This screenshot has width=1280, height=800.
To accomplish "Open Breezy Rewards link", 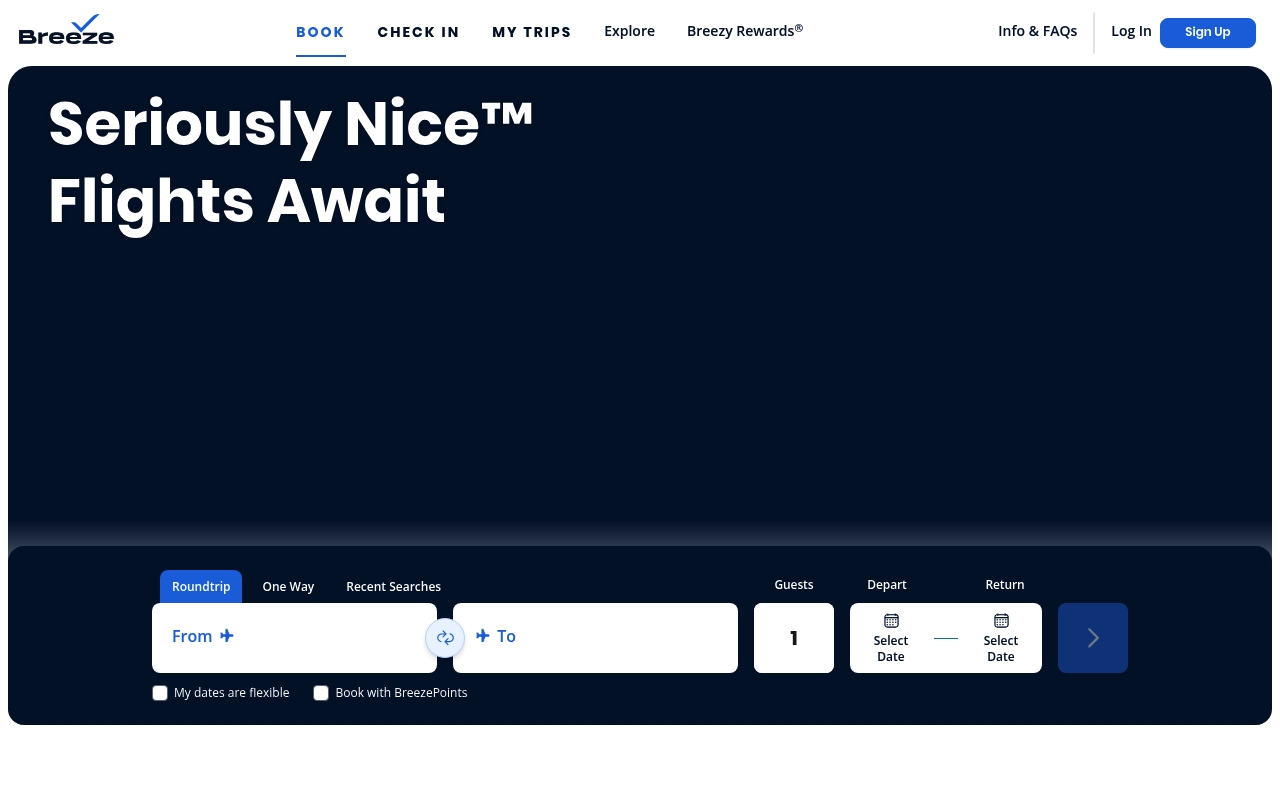I will pyautogui.click(x=745, y=31).
